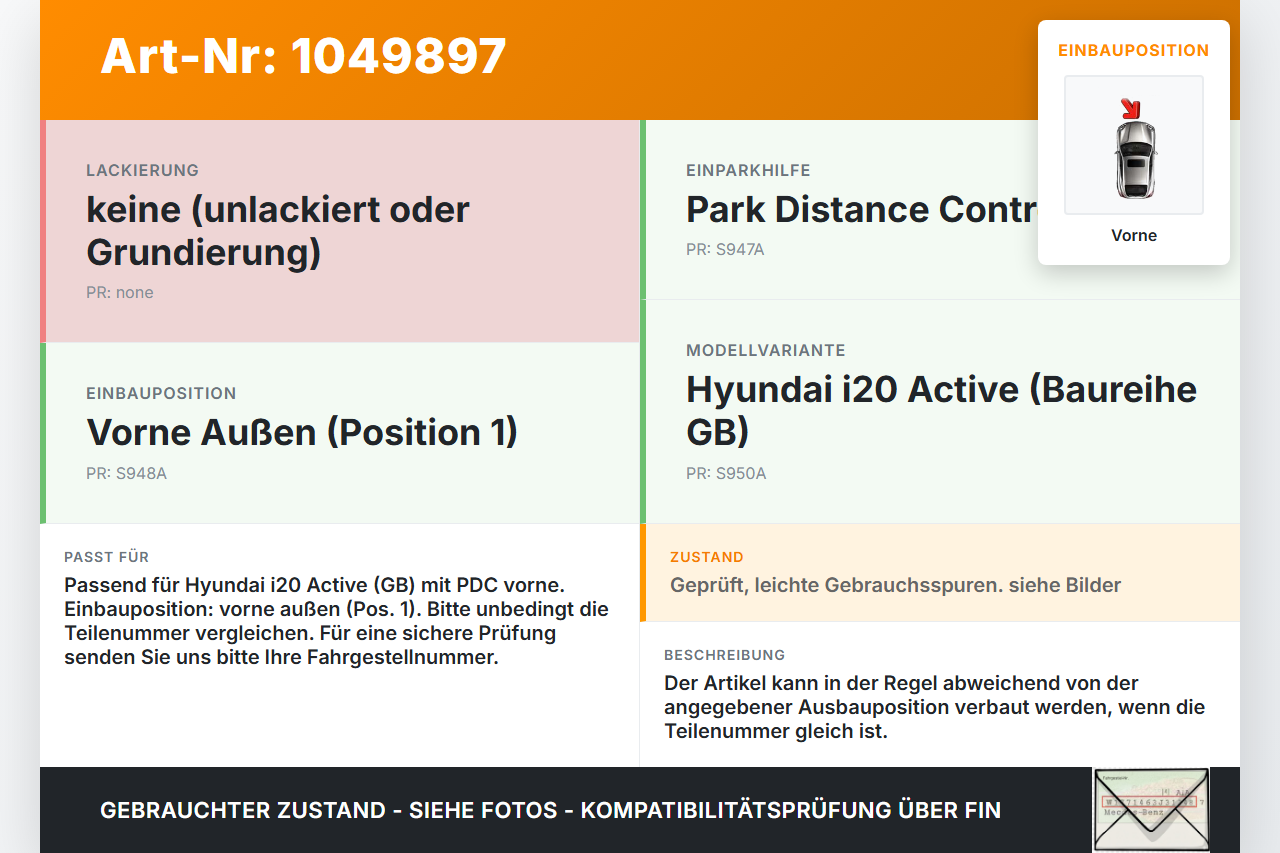Select the orange ZUSTAND condition box
This screenshot has height=853, width=1280.
(940, 572)
